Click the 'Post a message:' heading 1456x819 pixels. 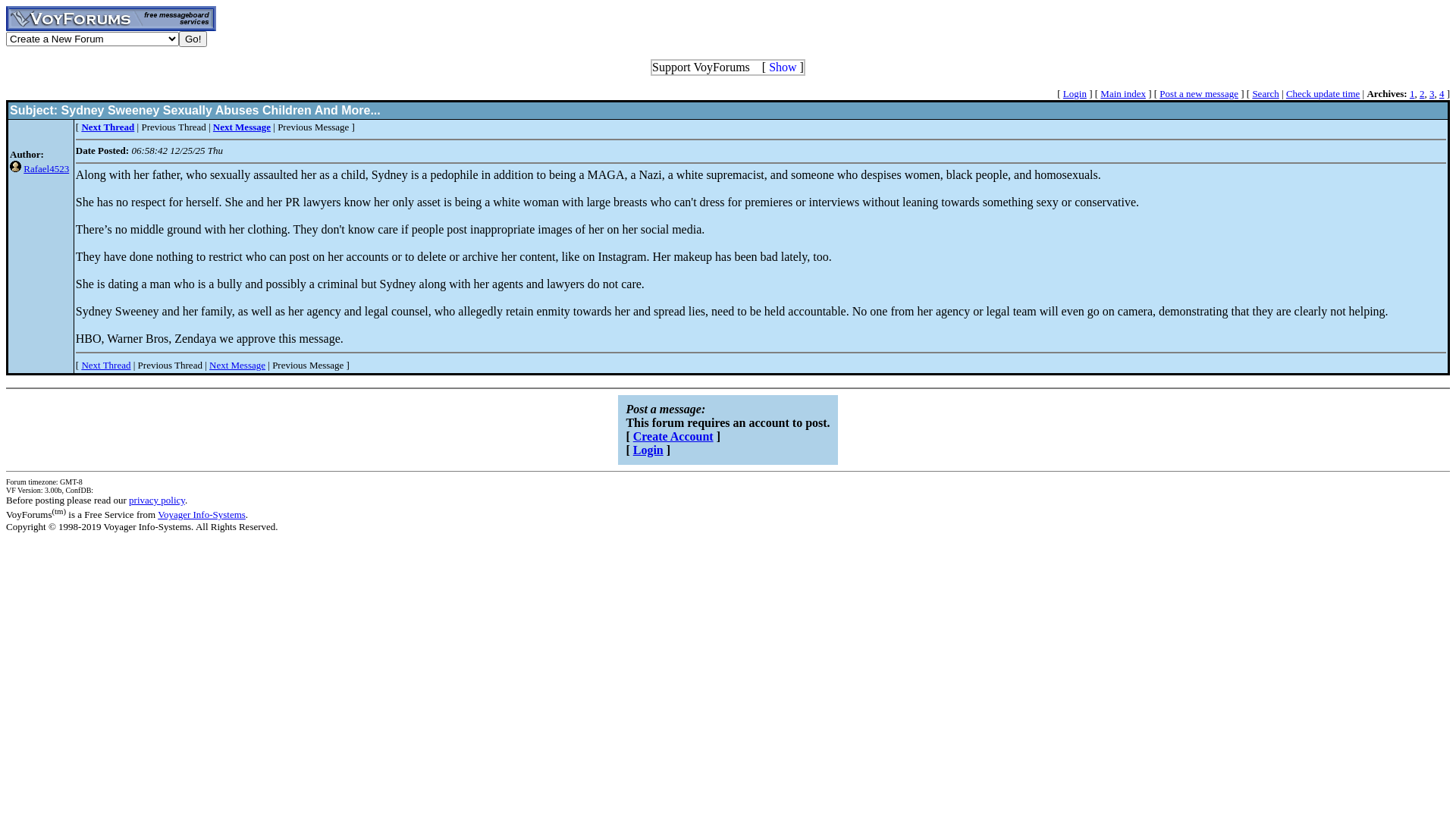click(666, 409)
